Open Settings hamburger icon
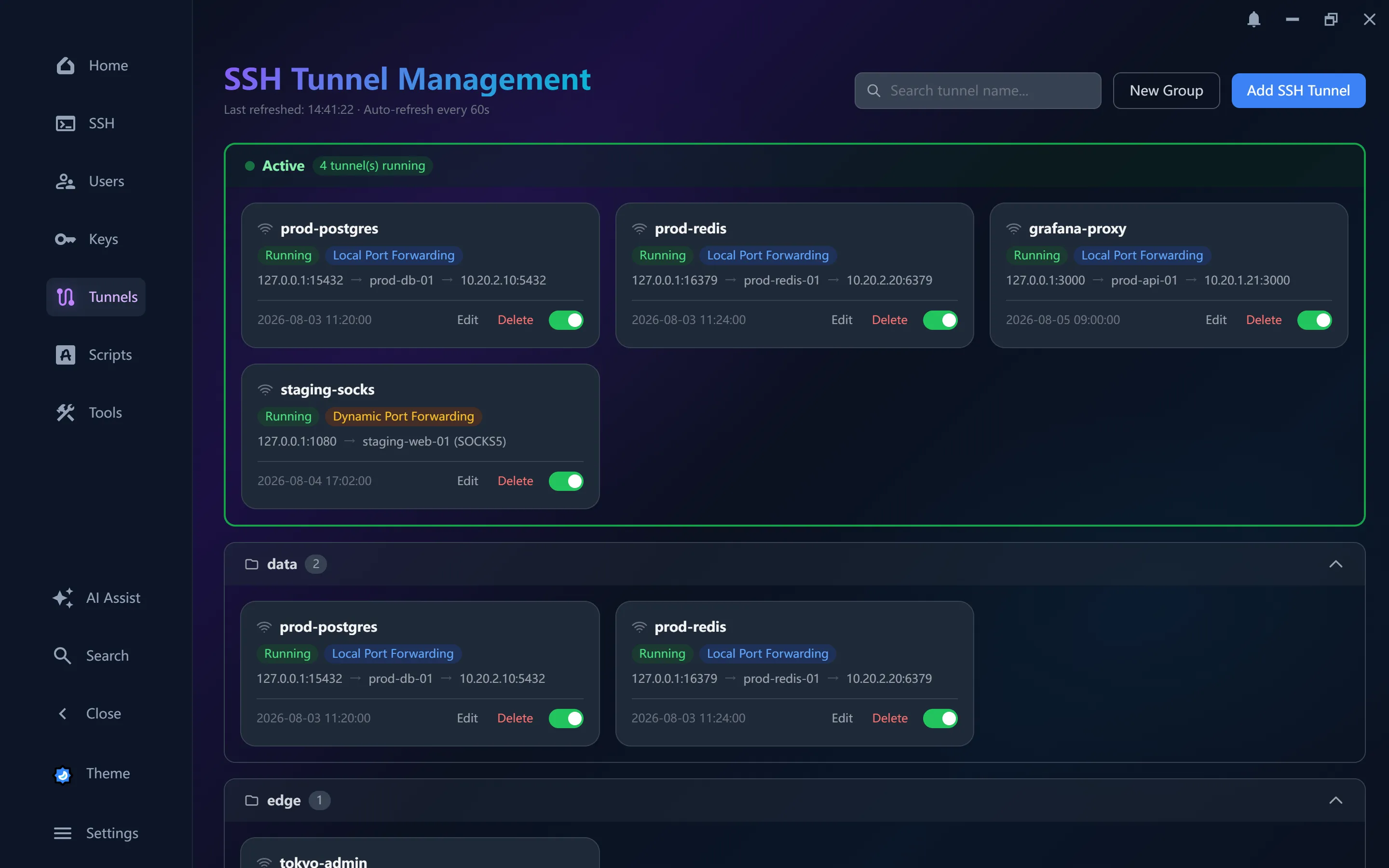Screen dimensions: 1389x868 coord(63,833)
